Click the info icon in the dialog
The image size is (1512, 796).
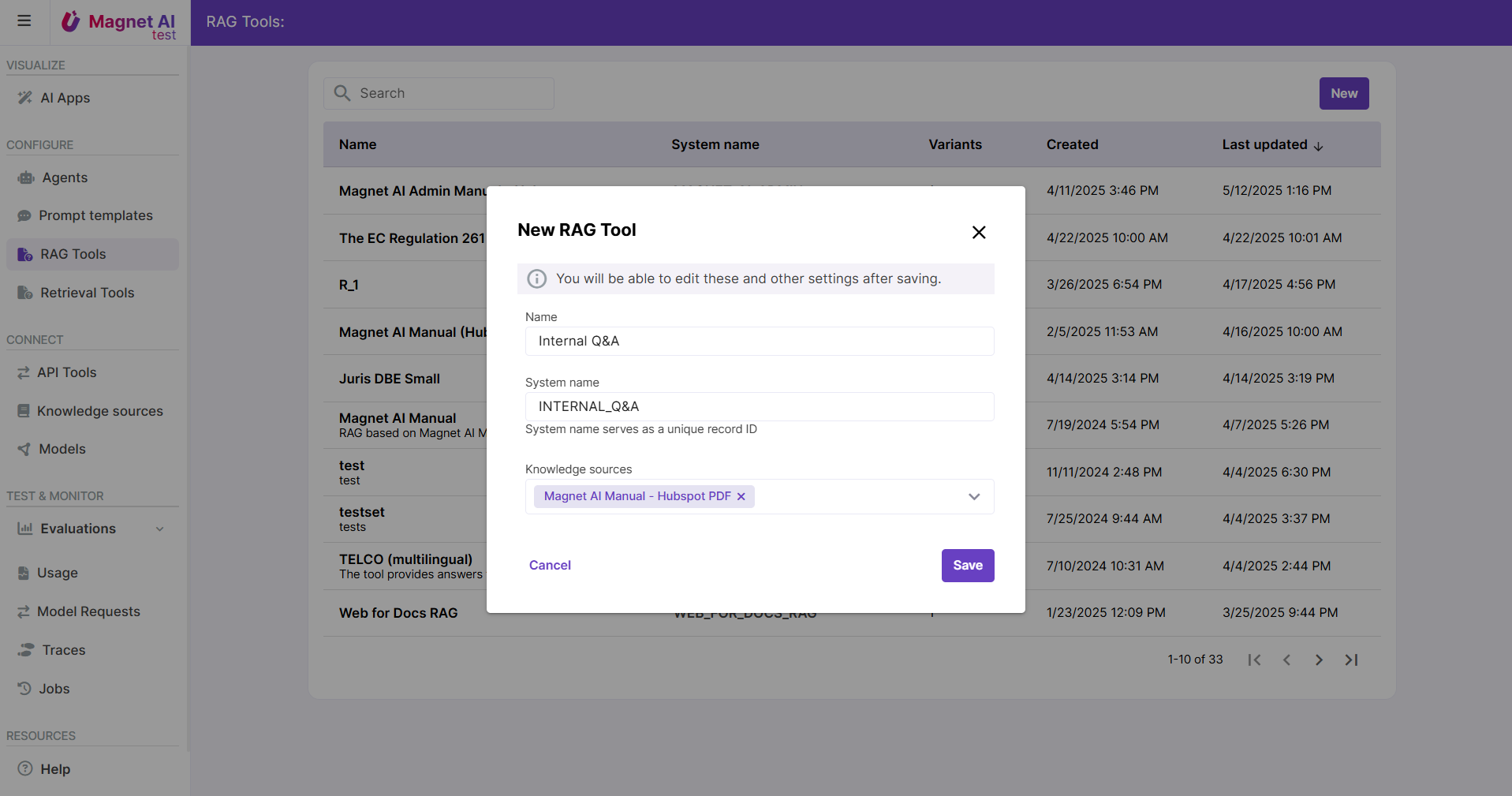point(537,279)
